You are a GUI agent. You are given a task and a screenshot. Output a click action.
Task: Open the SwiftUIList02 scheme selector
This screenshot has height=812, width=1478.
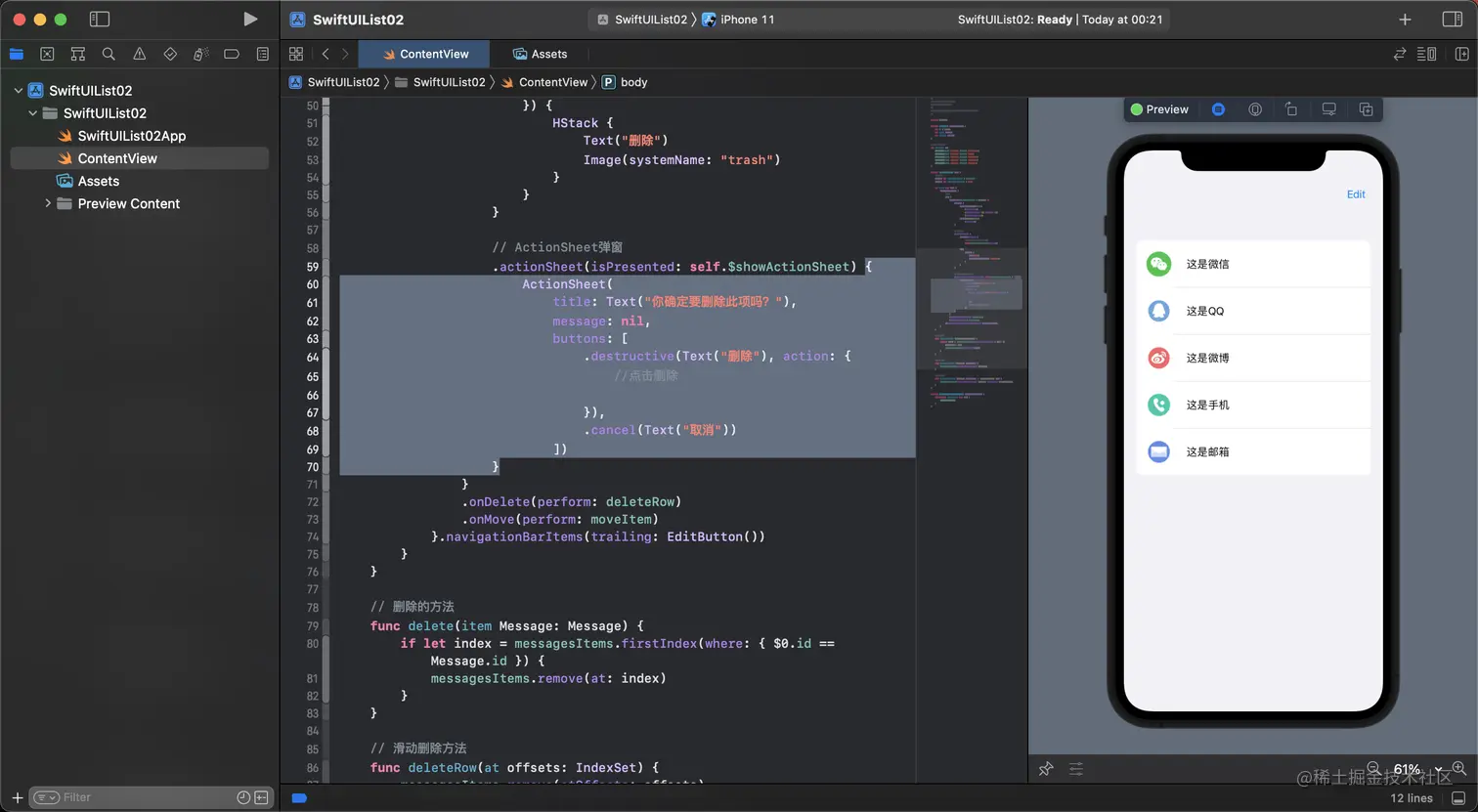click(642, 20)
